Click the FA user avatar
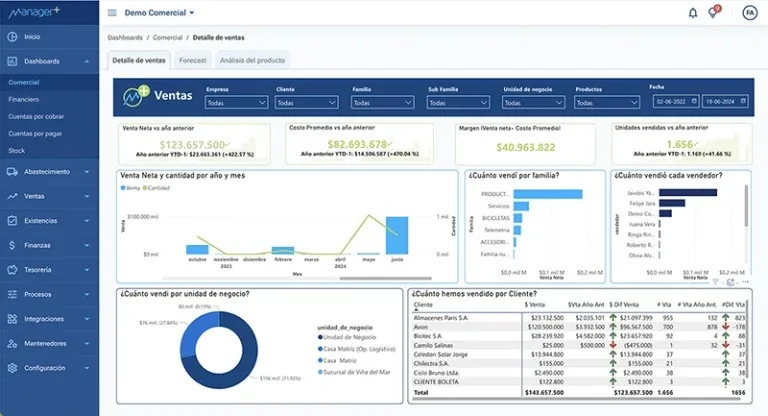The width and height of the screenshot is (768, 416). (x=749, y=13)
